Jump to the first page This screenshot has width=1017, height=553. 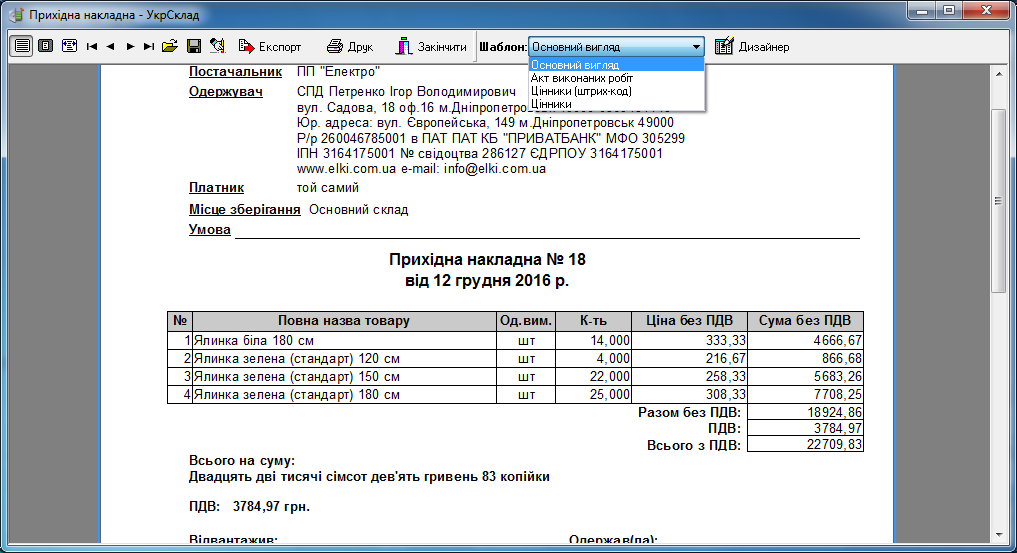pos(92,46)
